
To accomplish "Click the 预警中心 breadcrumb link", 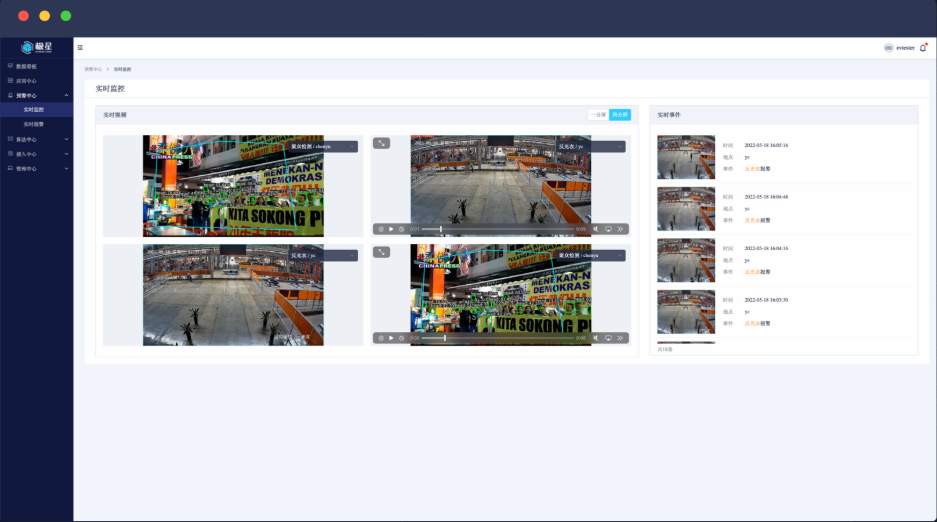I will [x=93, y=69].
